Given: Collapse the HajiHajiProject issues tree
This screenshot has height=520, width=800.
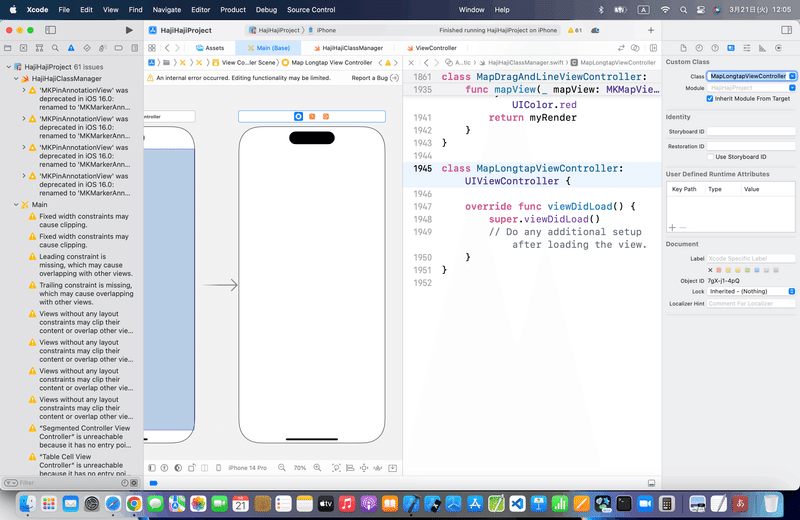Looking at the screenshot, I should [x=9, y=67].
